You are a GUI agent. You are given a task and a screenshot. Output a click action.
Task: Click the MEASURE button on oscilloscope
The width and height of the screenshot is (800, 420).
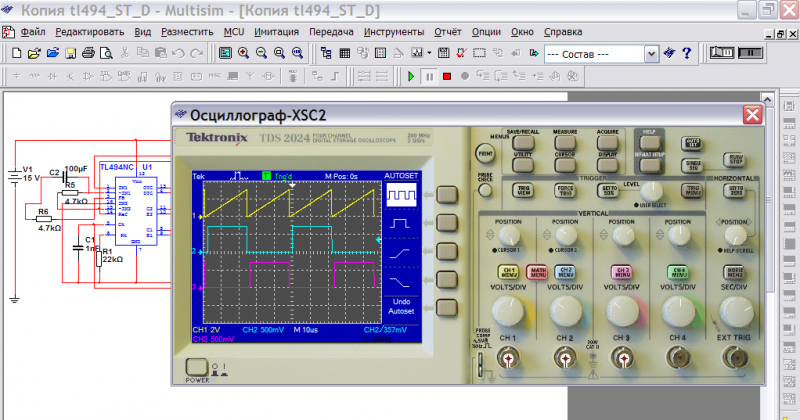point(565,143)
